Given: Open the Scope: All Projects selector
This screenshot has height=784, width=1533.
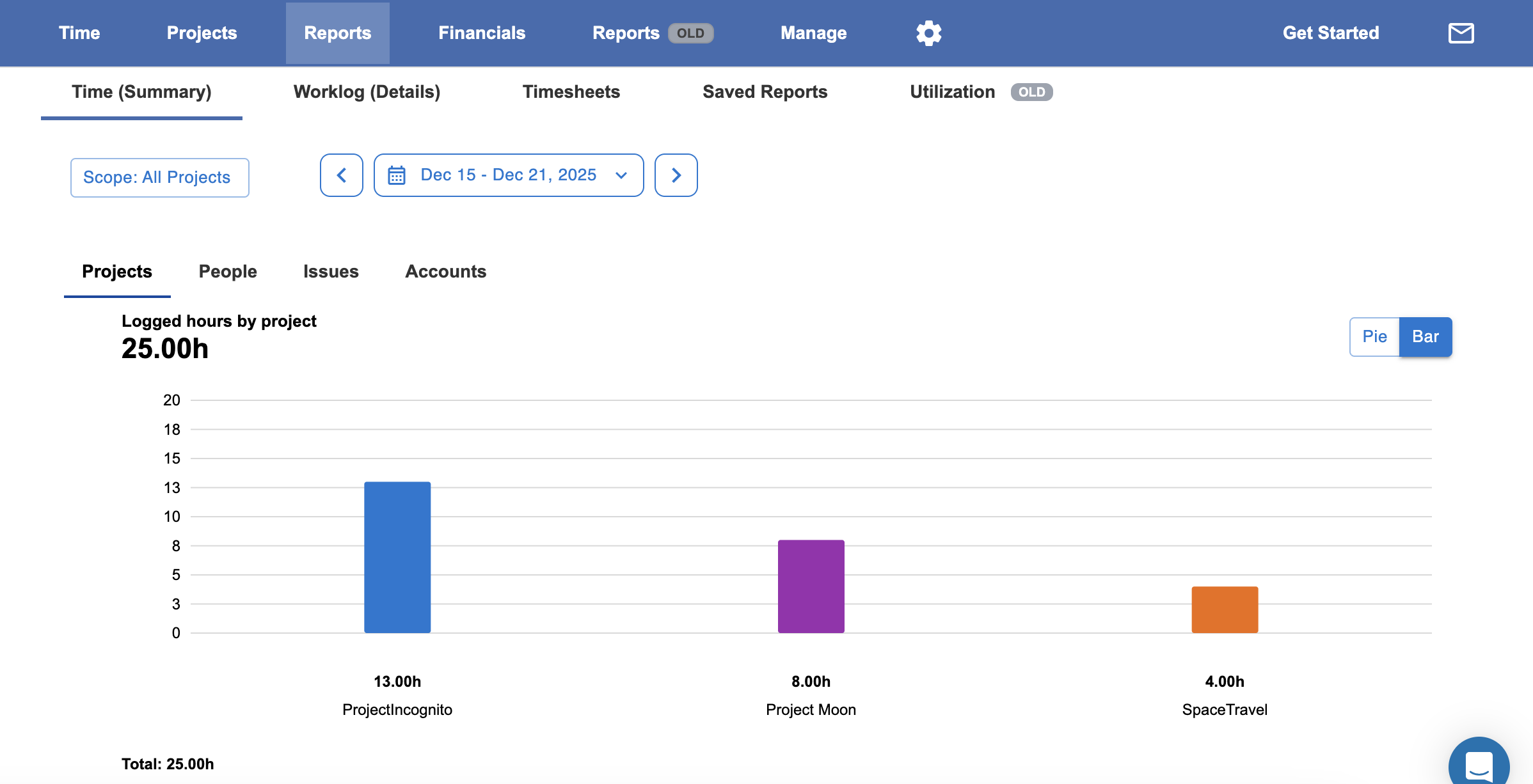Looking at the screenshot, I should click(x=160, y=178).
